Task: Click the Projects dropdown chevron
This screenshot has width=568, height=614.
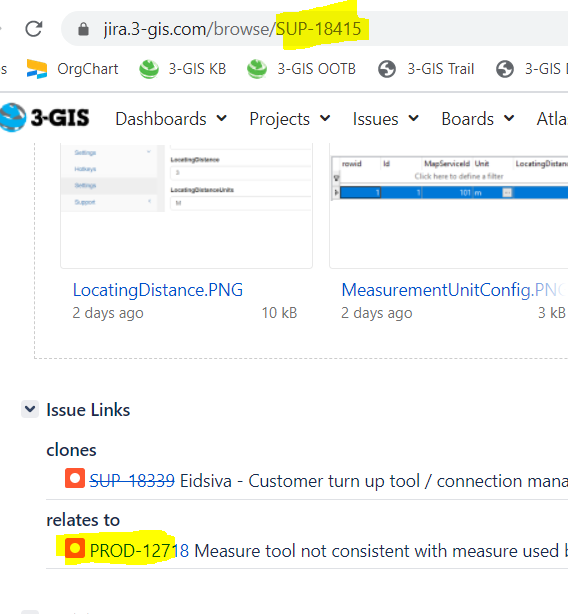Action: pos(325,118)
